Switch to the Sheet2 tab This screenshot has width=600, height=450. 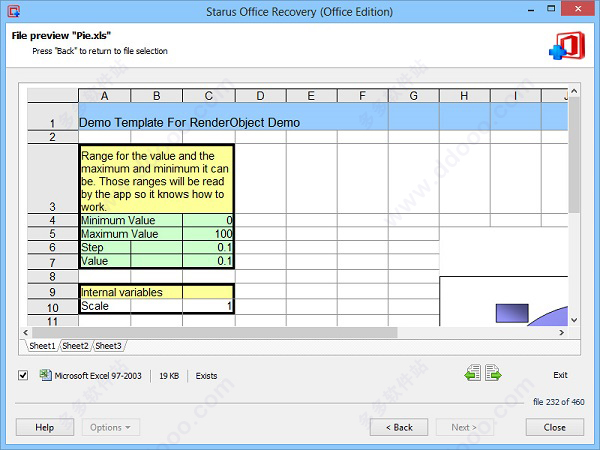[75, 346]
